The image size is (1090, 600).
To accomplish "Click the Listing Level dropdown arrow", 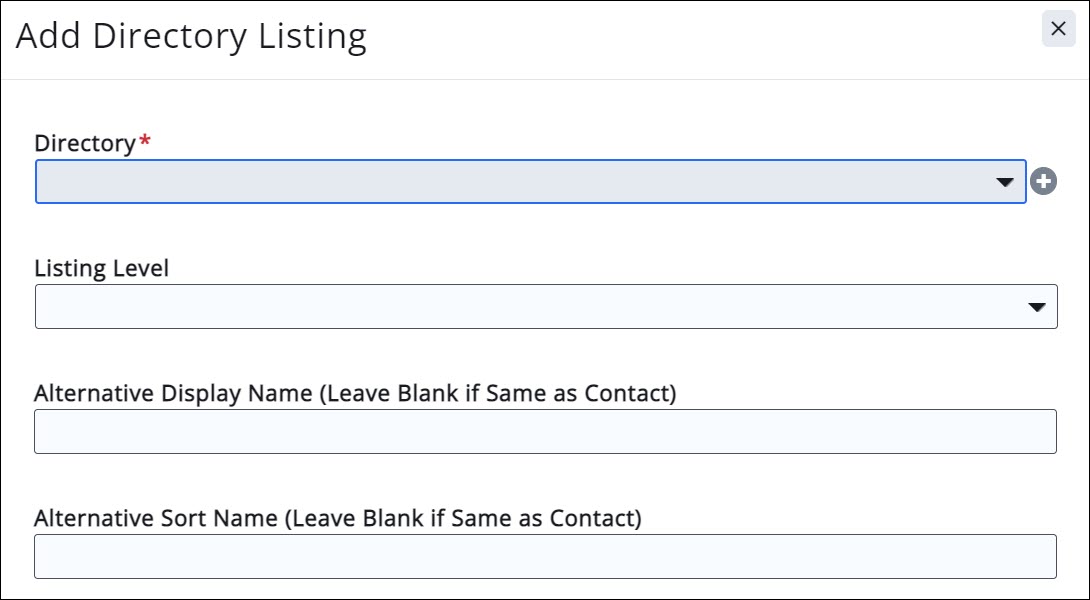I will pos(1037,308).
